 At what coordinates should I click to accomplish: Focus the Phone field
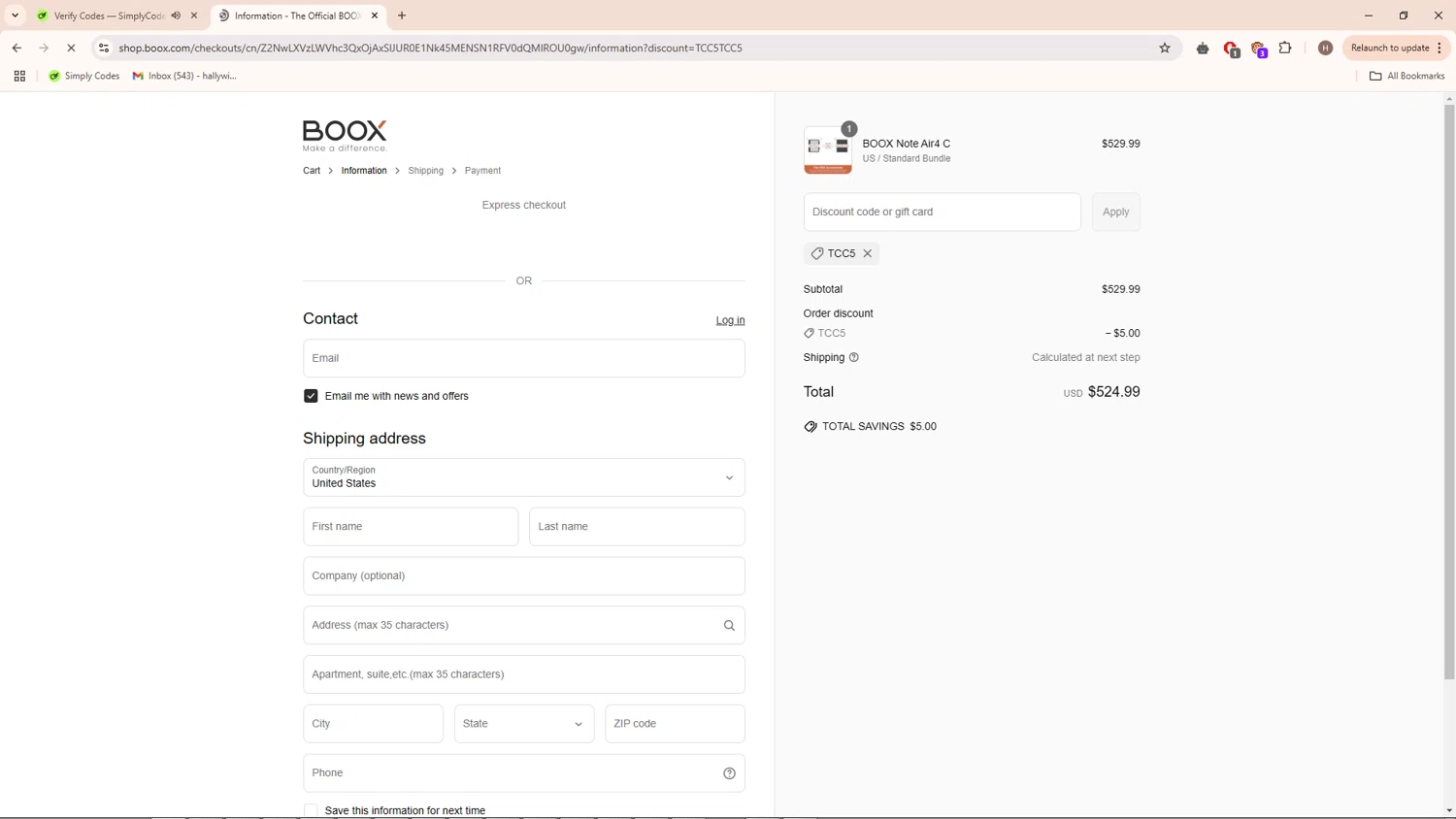coord(524,773)
